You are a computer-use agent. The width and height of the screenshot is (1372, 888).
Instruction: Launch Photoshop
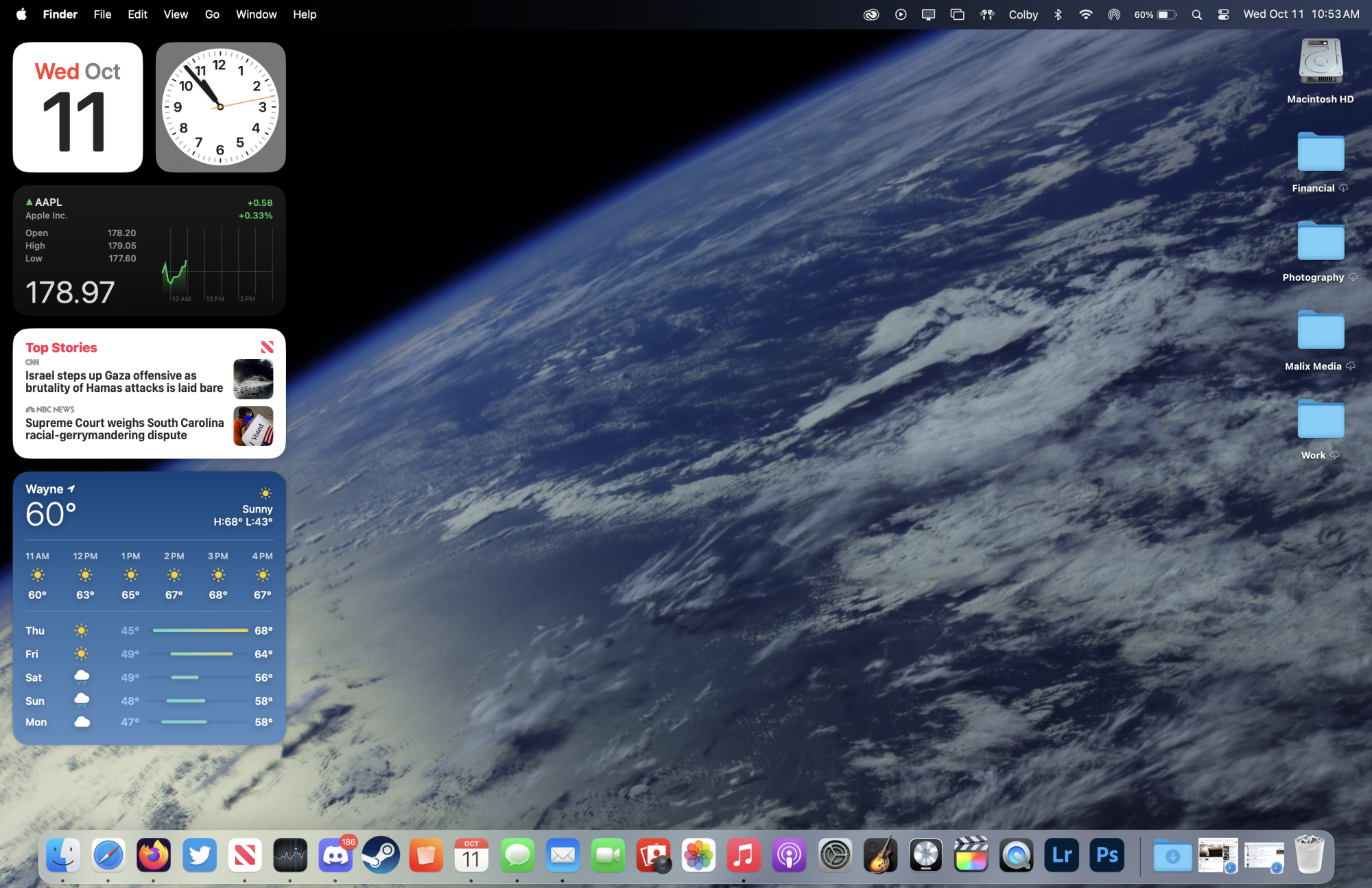pos(1107,855)
